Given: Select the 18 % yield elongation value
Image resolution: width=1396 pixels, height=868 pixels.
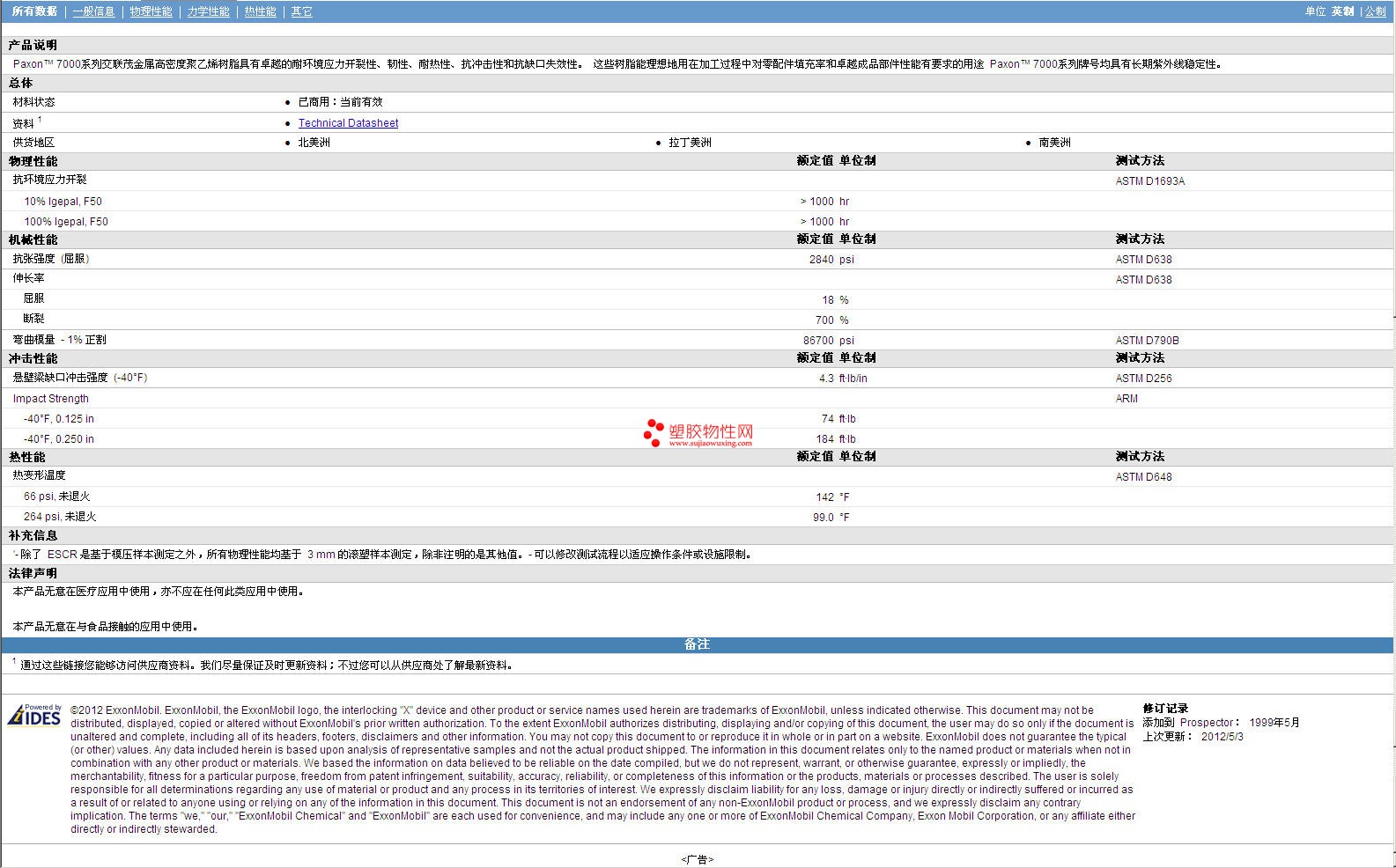Looking at the screenshot, I should click(x=836, y=300).
